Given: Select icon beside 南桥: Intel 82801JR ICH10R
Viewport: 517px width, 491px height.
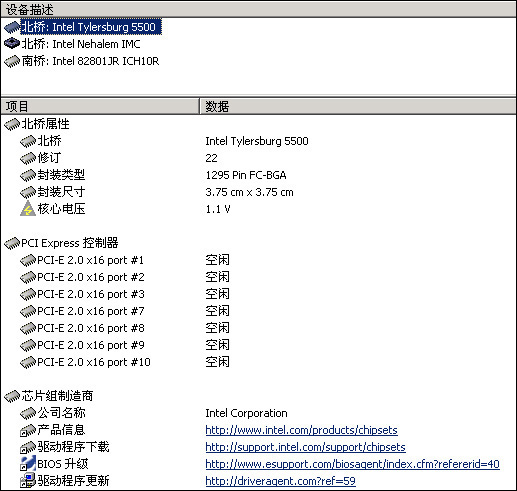Looking at the screenshot, I should (x=12, y=61).
